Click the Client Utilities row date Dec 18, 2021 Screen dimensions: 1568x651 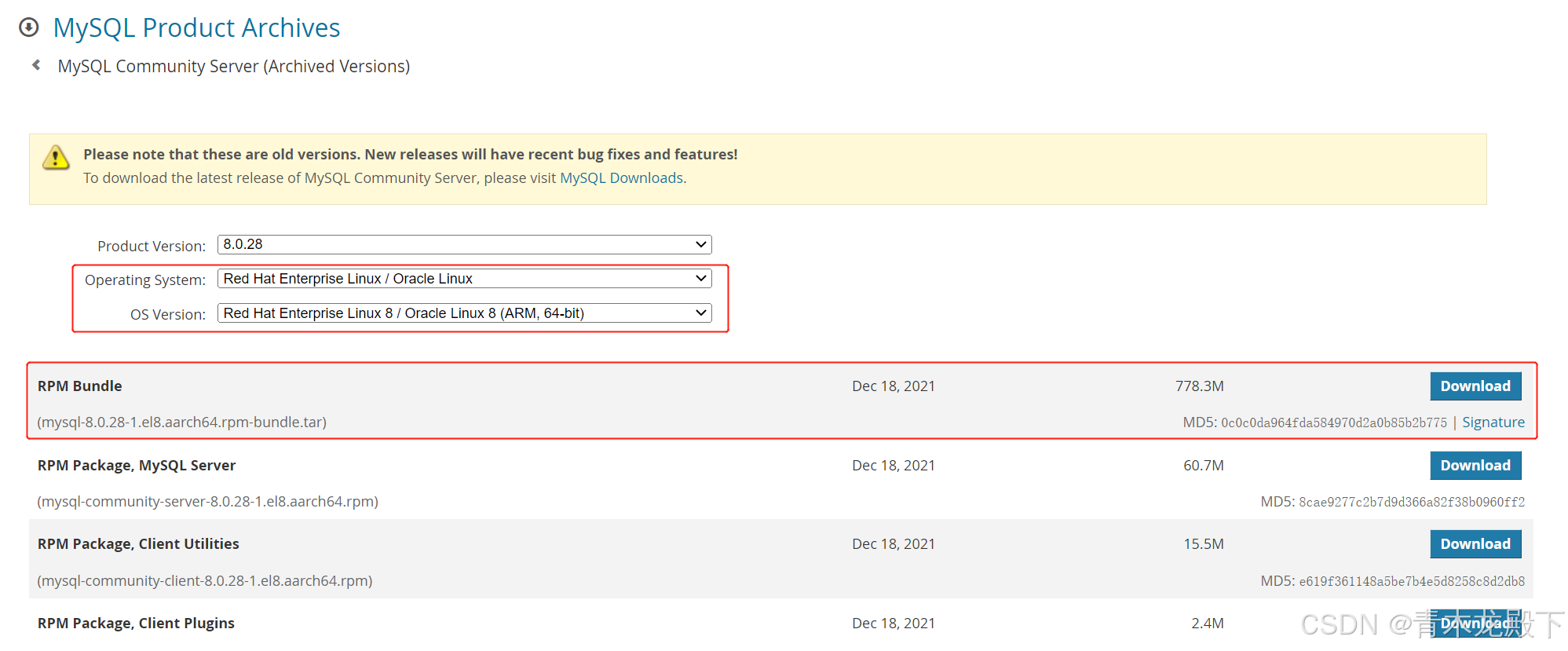[x=894, y=544]
